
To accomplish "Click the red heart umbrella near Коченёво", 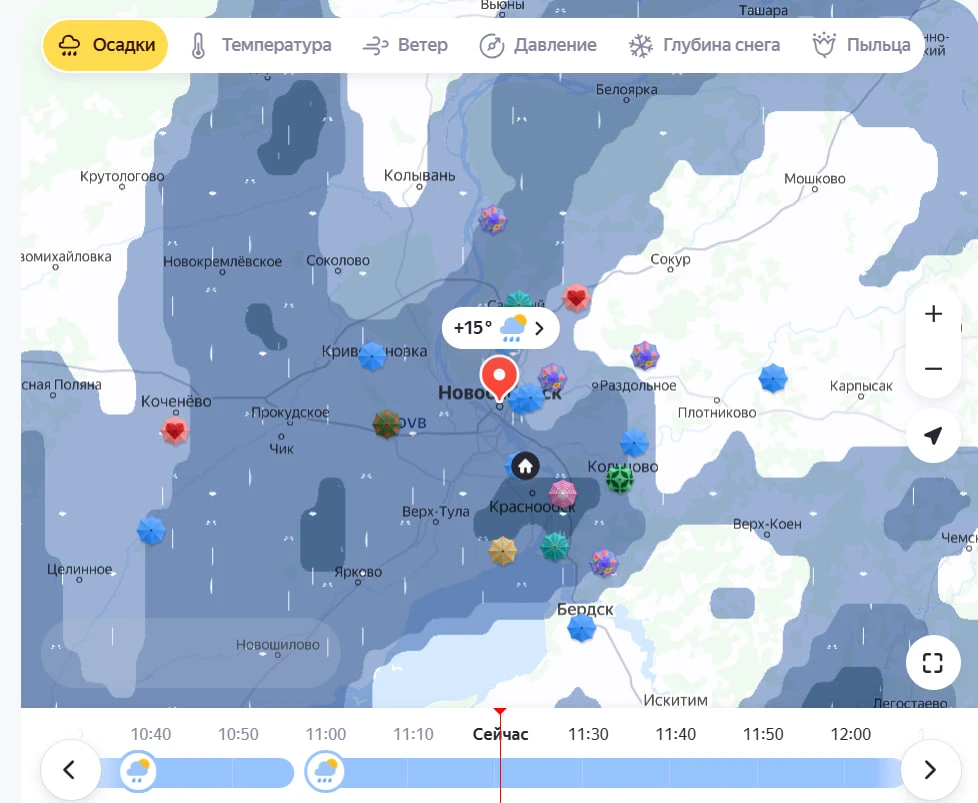I will pyautogui.click(x=175, y=431).
